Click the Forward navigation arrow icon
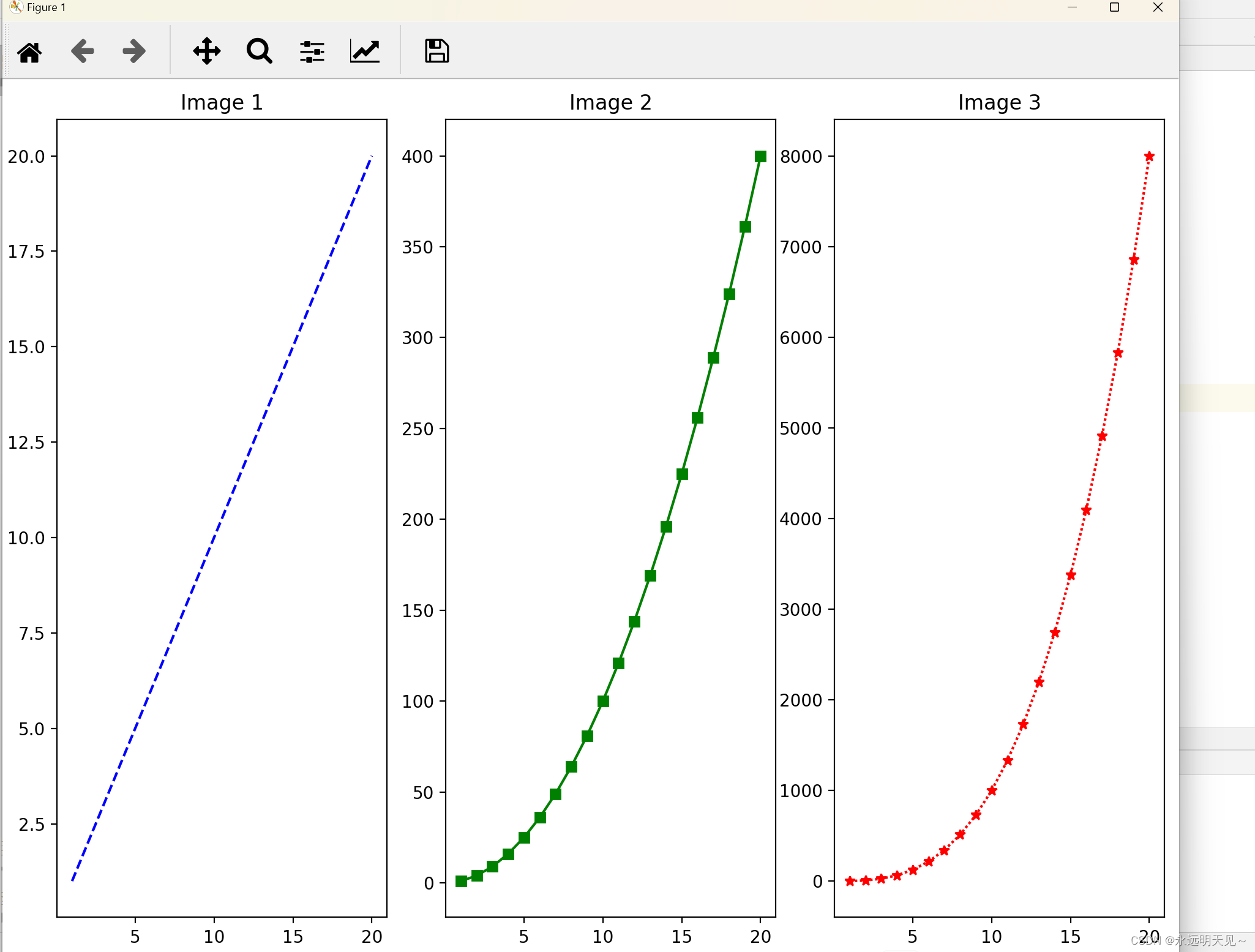 click(x=133, y=51)
